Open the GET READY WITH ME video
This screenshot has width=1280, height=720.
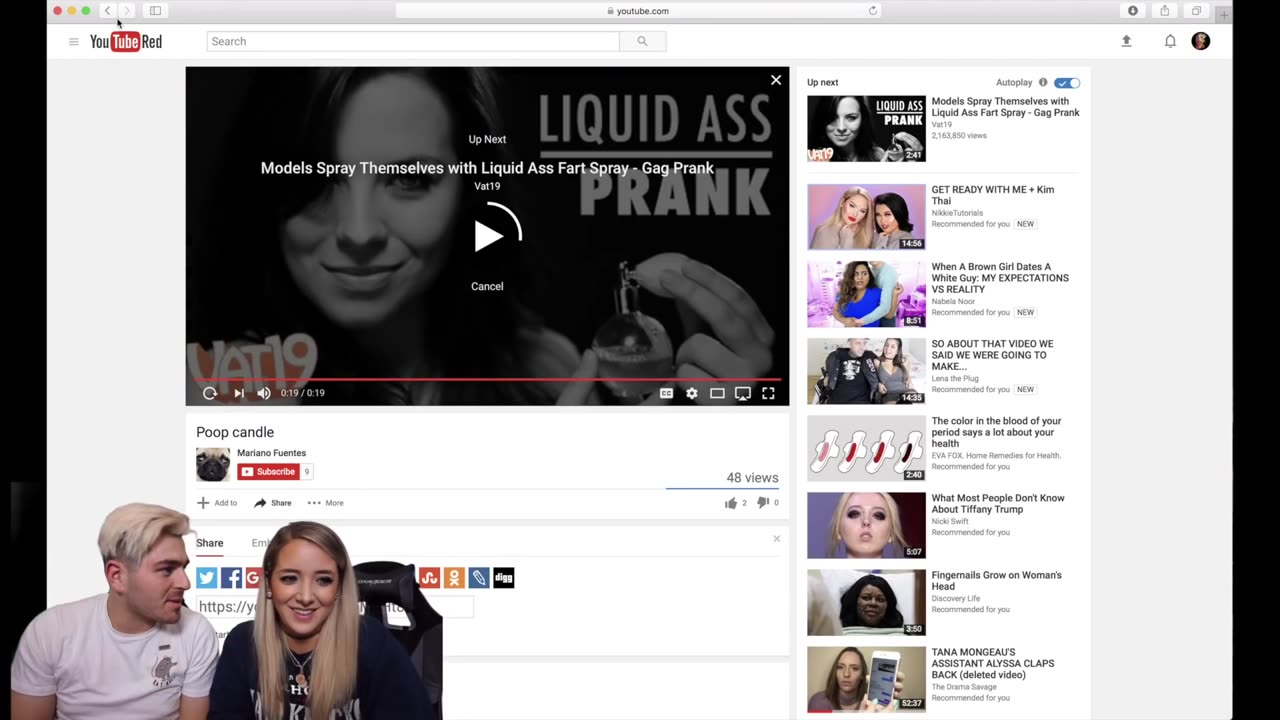[x=993, y=195]
